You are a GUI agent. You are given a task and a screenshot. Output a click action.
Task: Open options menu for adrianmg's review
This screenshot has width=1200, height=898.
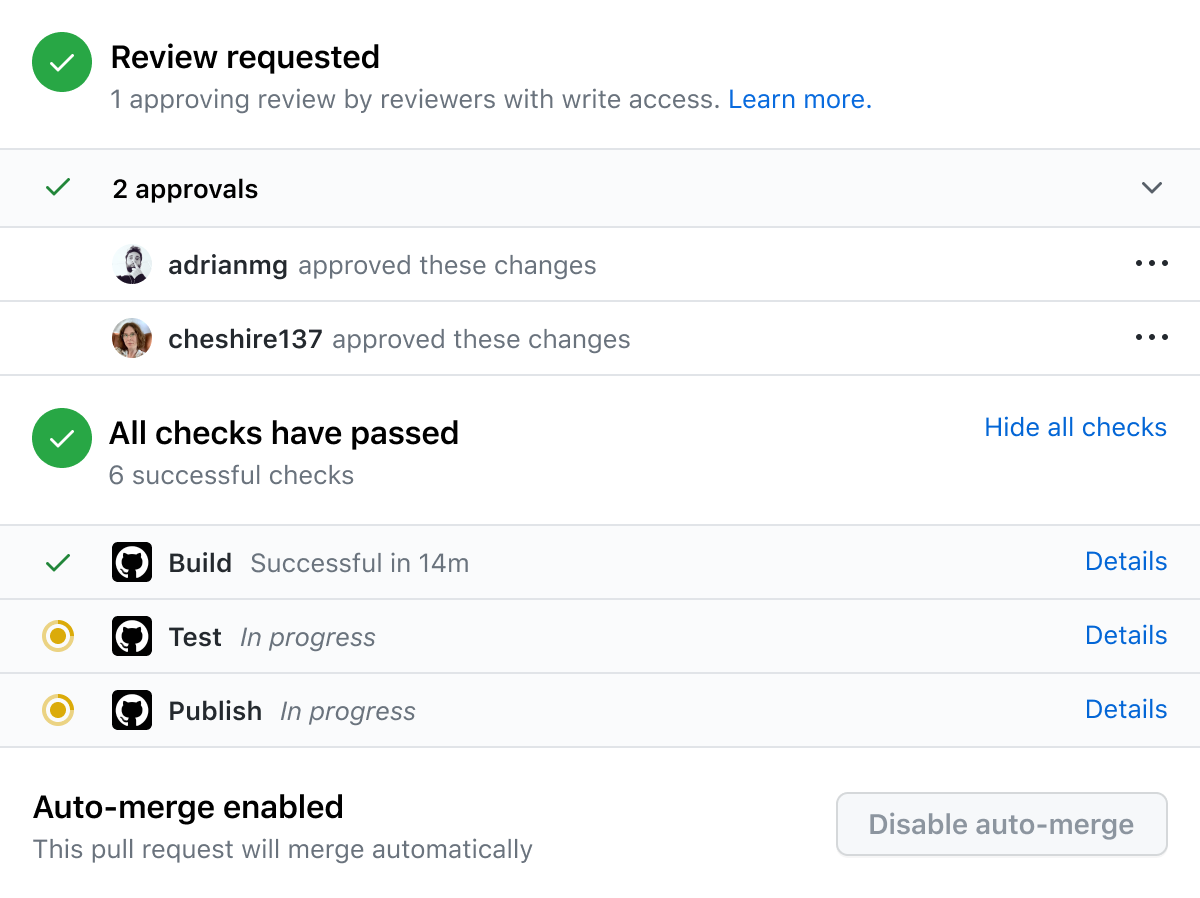pos(1152,264)
